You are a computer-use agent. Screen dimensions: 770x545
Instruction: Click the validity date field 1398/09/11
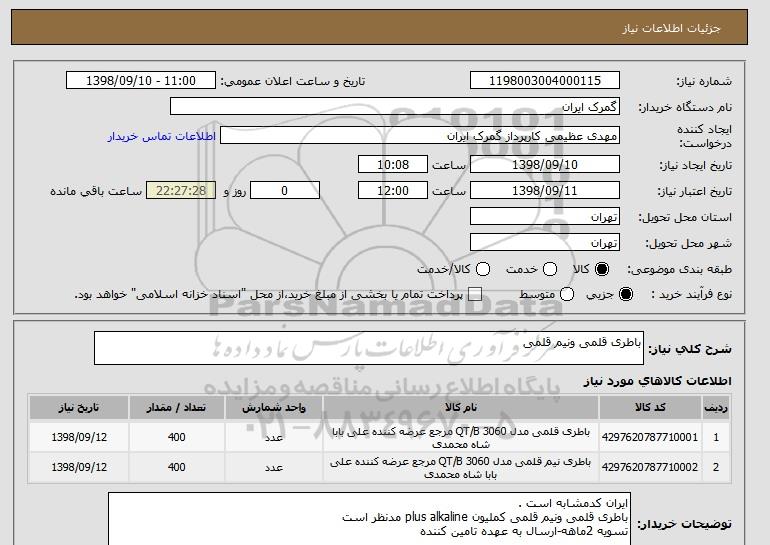(545, 191)
